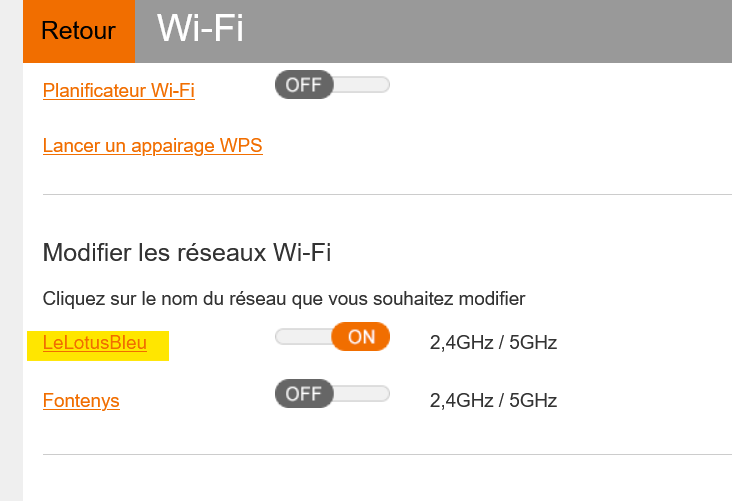Click the ON label on the orange switch
732x501 pixels.
pos(361,337)
